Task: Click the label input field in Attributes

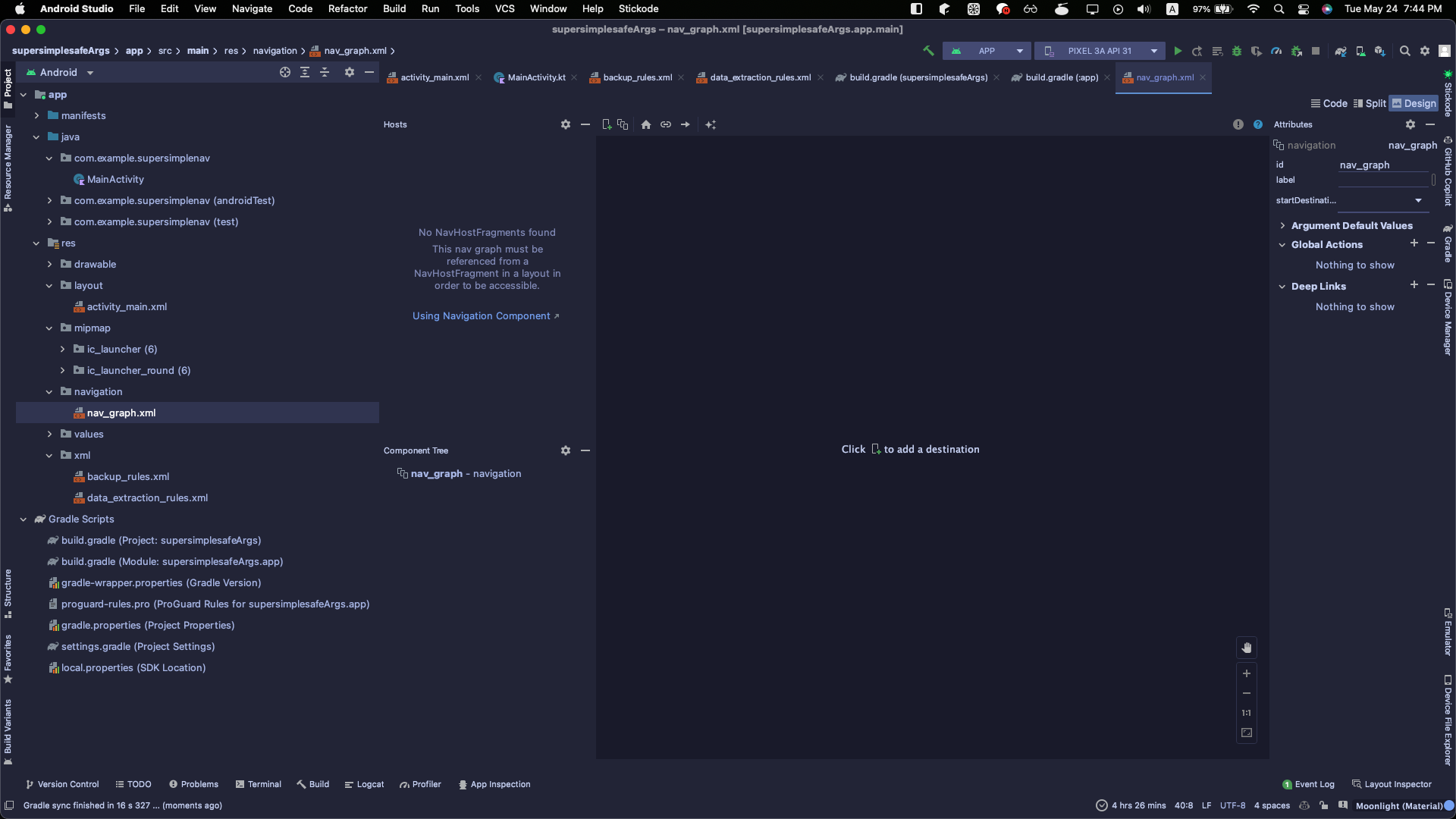Action: pos(1383,180)
